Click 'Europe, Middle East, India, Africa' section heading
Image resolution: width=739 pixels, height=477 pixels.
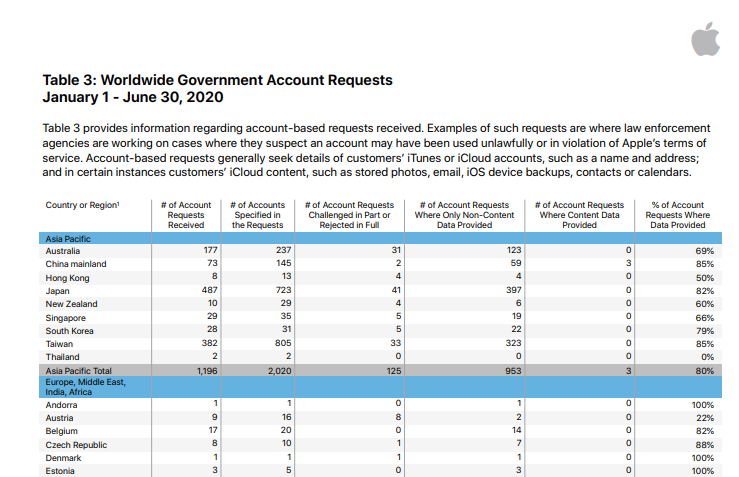86,387
